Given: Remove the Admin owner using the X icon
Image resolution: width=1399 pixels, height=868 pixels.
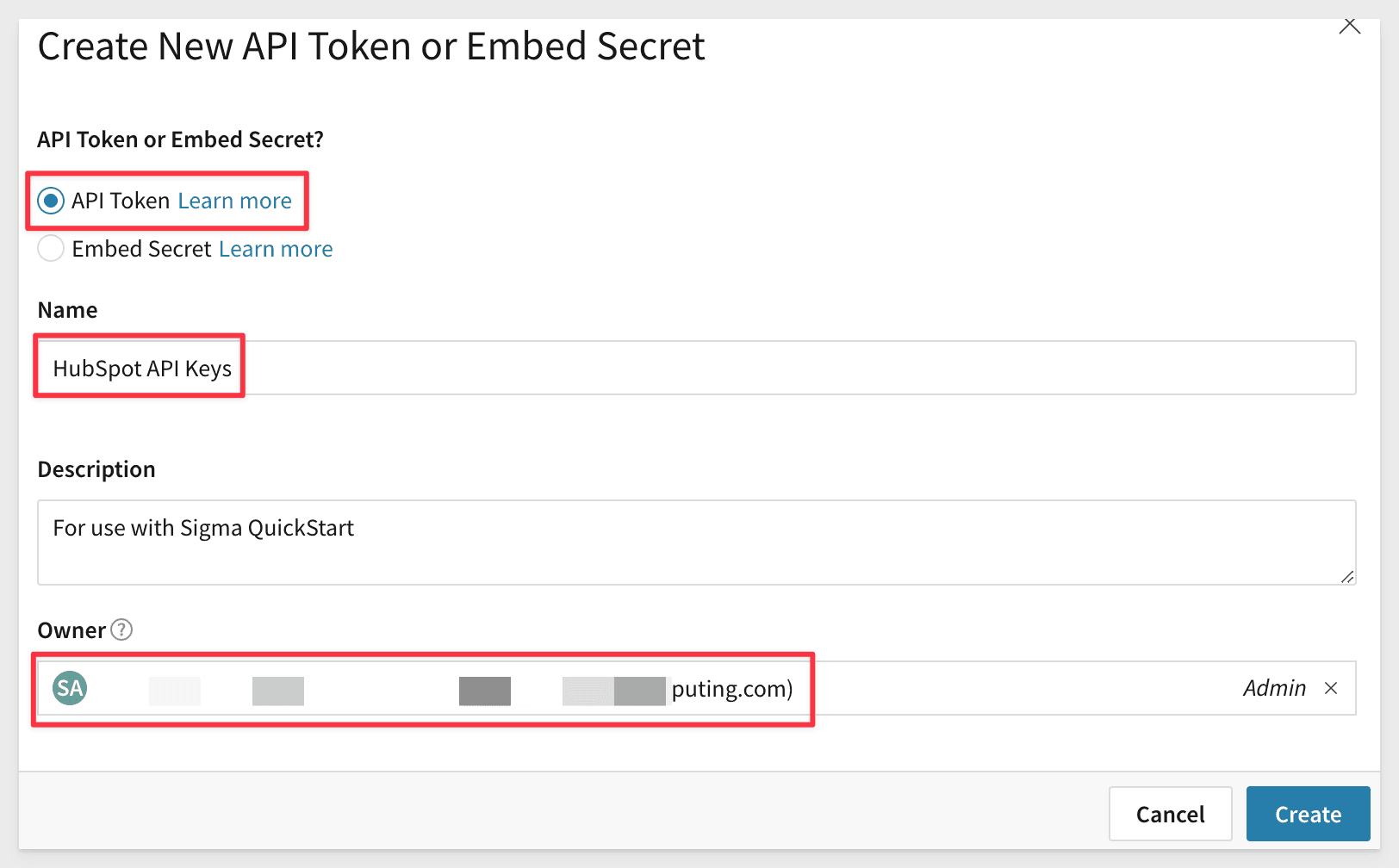Looking at the screenshot, I should click(x=1332, y=688).
